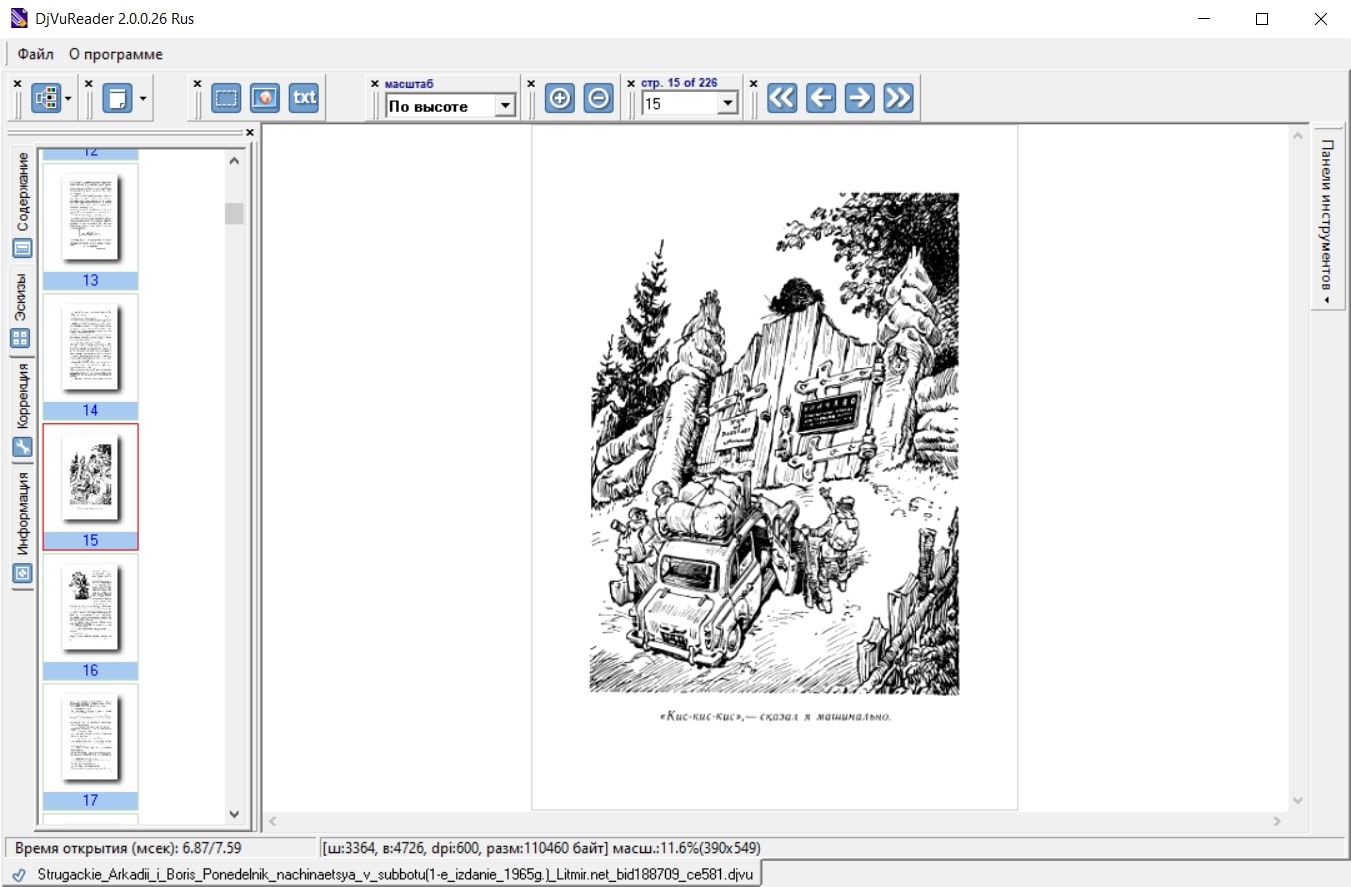Screen dimensions: 1351x887
Task: Click the Эскизы grid icon
Action: click(22, 338)
